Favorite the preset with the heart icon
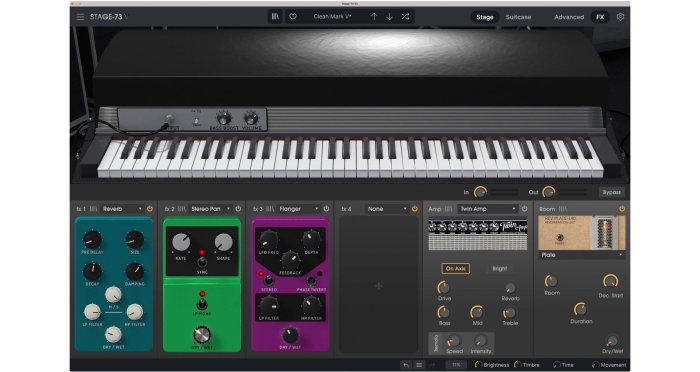The image size is (700, 372). point(293,17)
